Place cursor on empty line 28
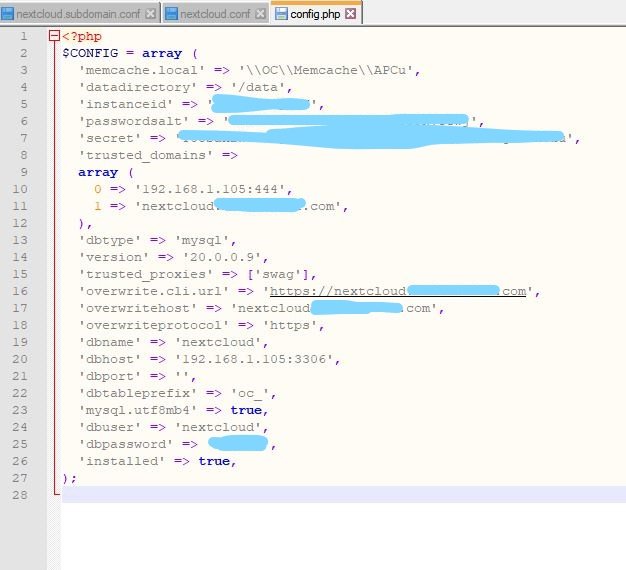The image size is (626, 570). click(343, 495)
